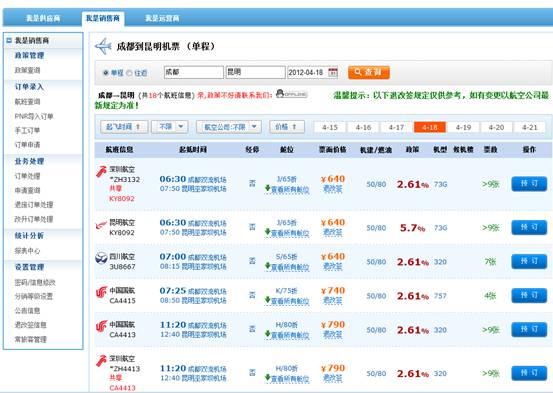Click the 昆明 destination city field
Screen dimensions: 553x393
[x=255, y=72]
